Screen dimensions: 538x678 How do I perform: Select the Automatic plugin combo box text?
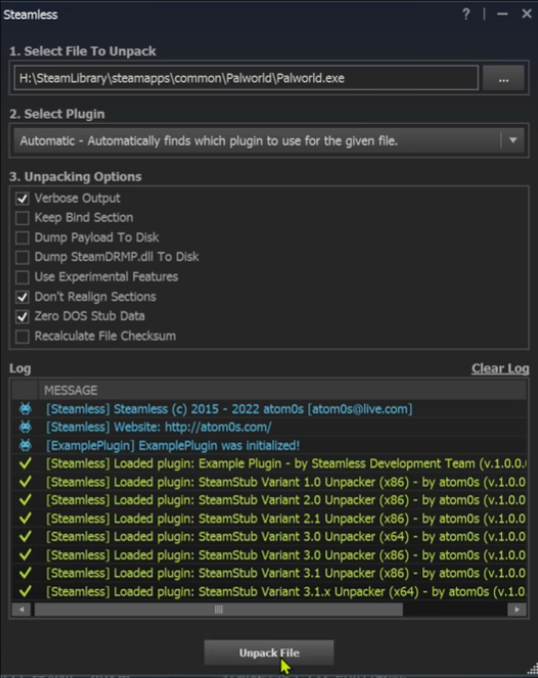(x=208, y=141)
